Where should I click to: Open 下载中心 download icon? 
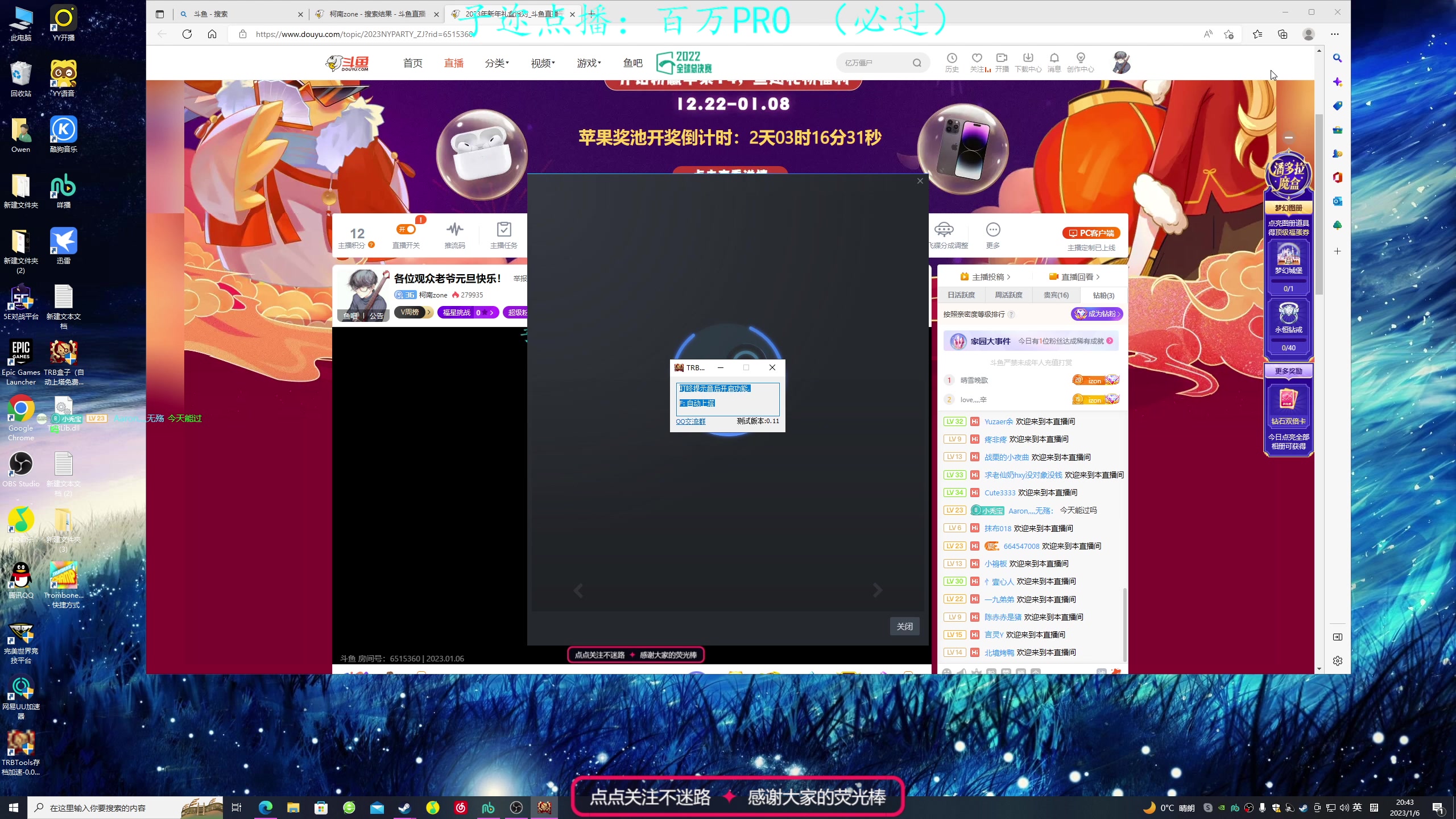[x=1028, y=62]
